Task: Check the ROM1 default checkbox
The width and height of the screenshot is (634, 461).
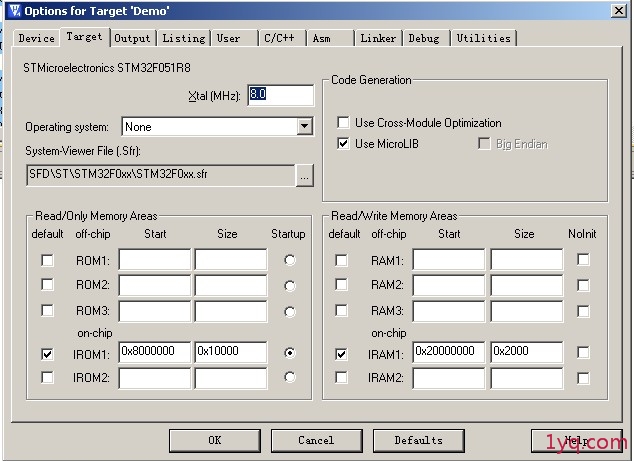Action: (47, 260)
